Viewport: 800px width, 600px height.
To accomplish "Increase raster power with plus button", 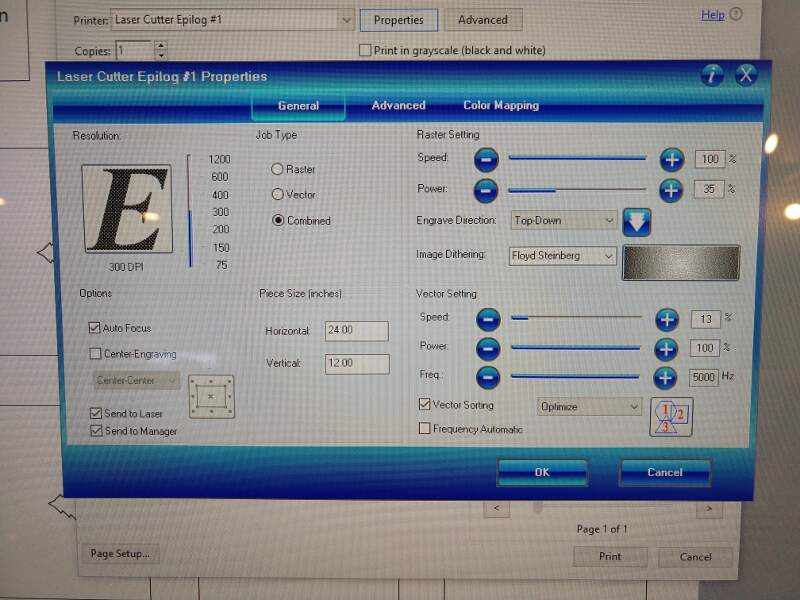I will (671, 190).
